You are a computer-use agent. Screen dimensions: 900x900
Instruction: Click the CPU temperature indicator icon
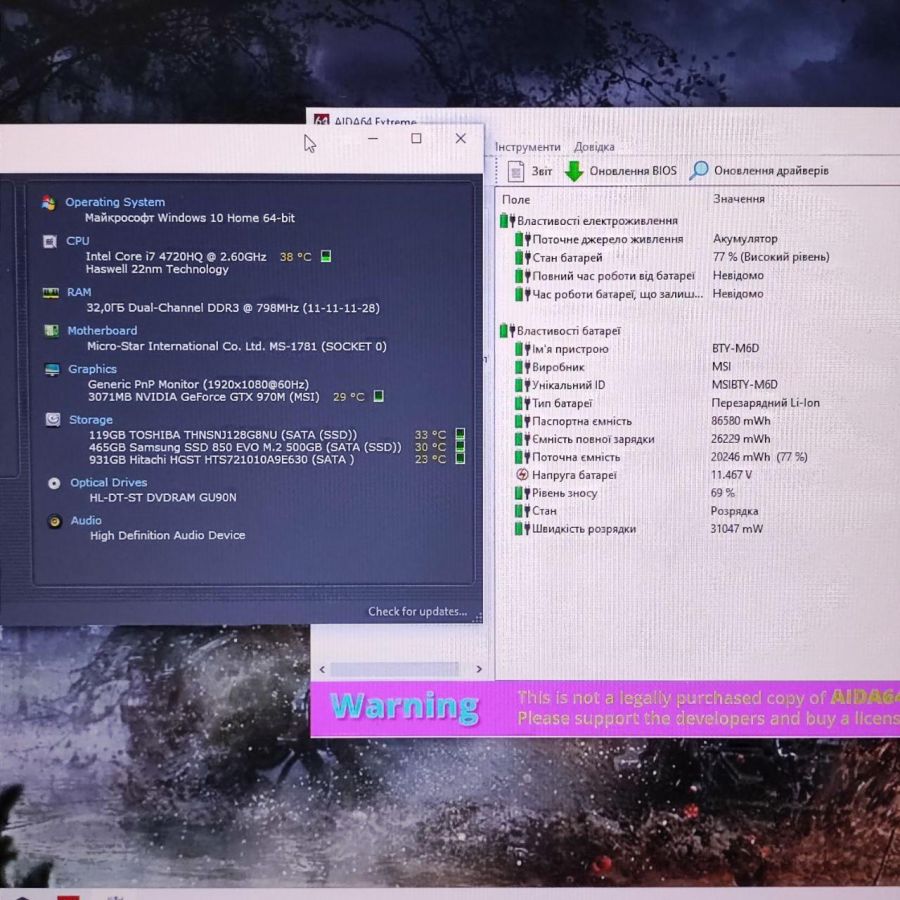tap(325, 256)
